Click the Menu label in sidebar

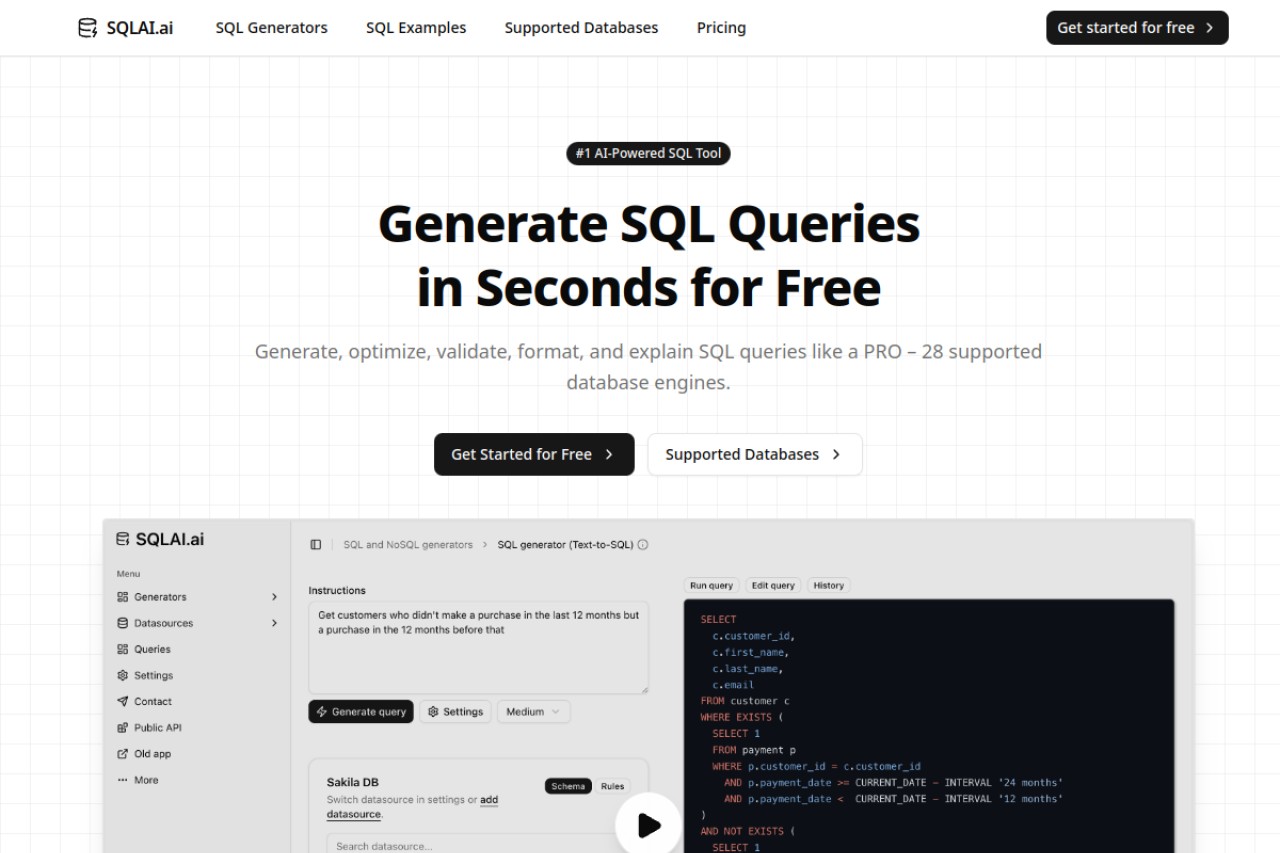point(128,574)
